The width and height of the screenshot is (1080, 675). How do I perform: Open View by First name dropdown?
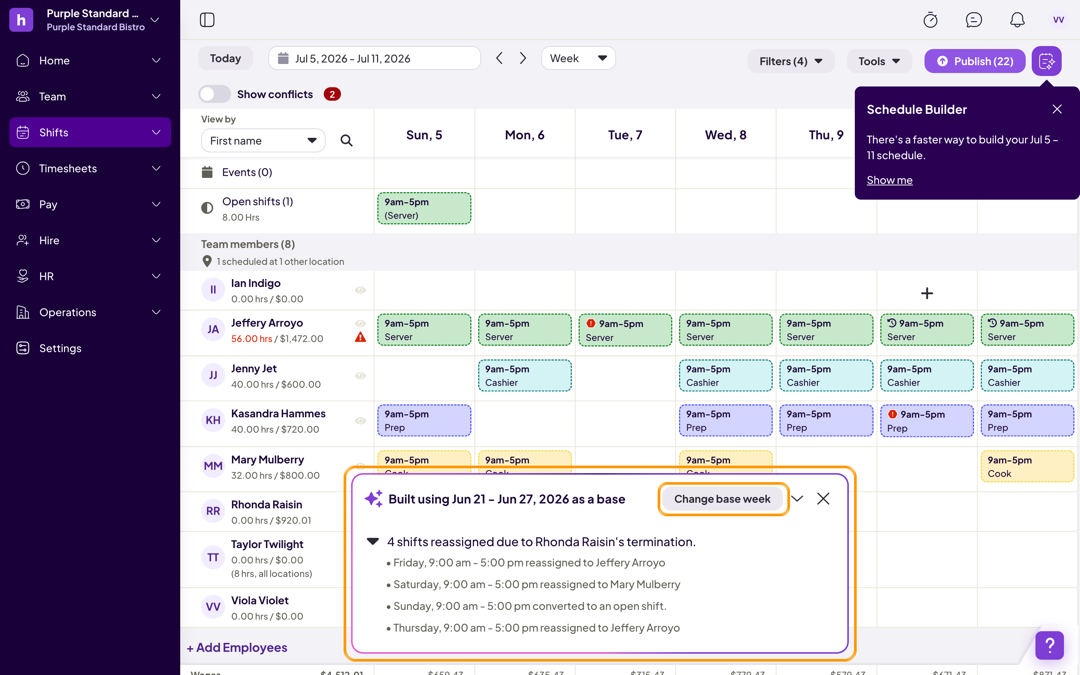pos(263,141)
